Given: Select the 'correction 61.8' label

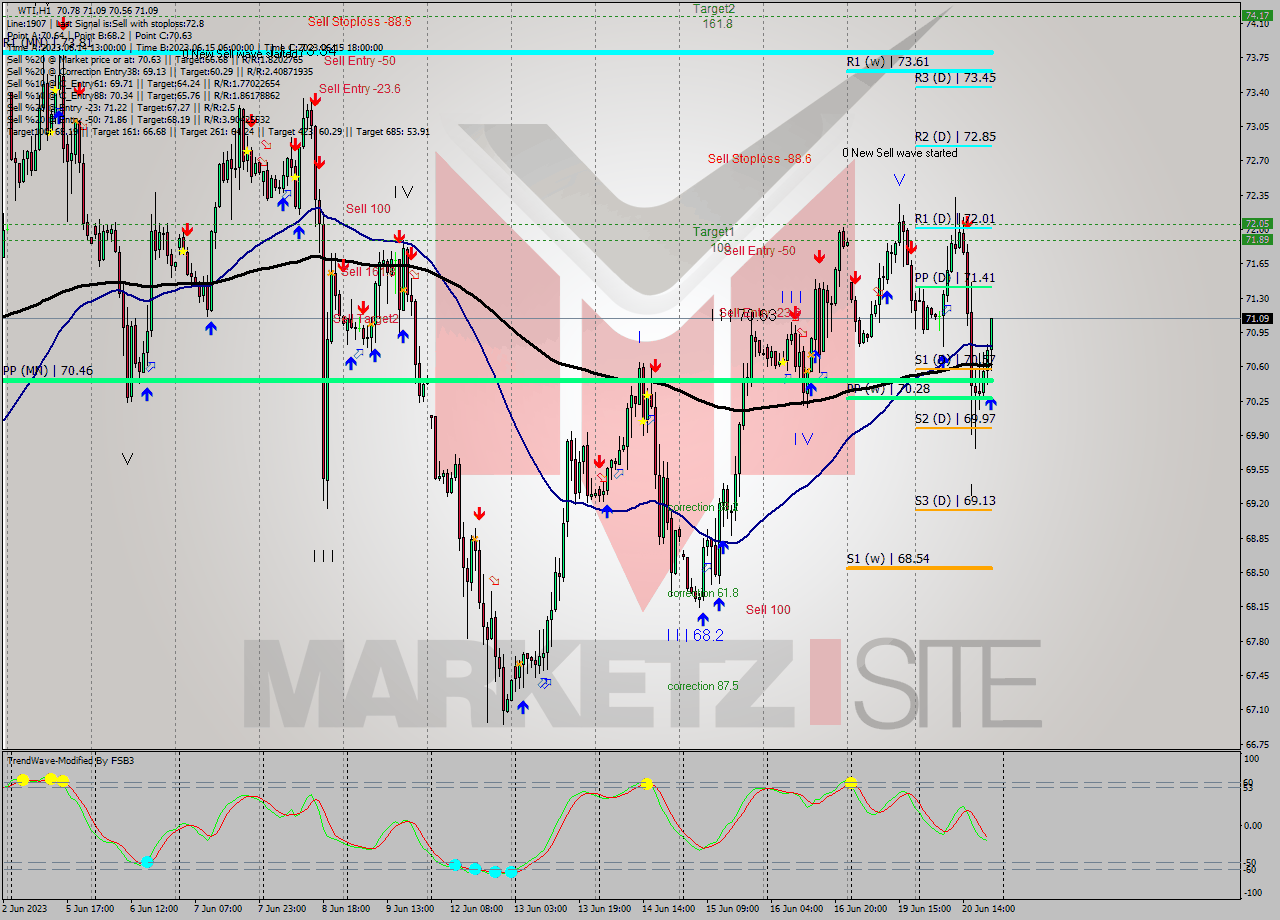Looking at the screenshot, I should tap(703, 593).
